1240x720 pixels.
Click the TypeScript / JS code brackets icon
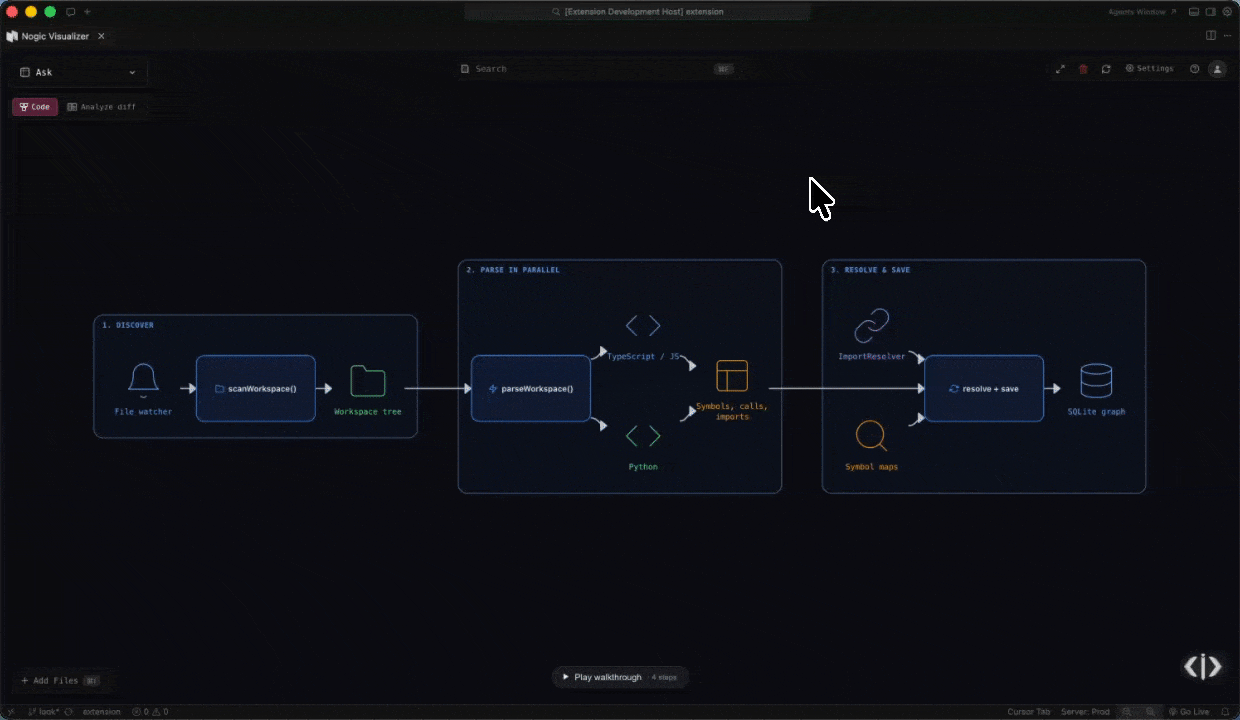pos(643,325)
